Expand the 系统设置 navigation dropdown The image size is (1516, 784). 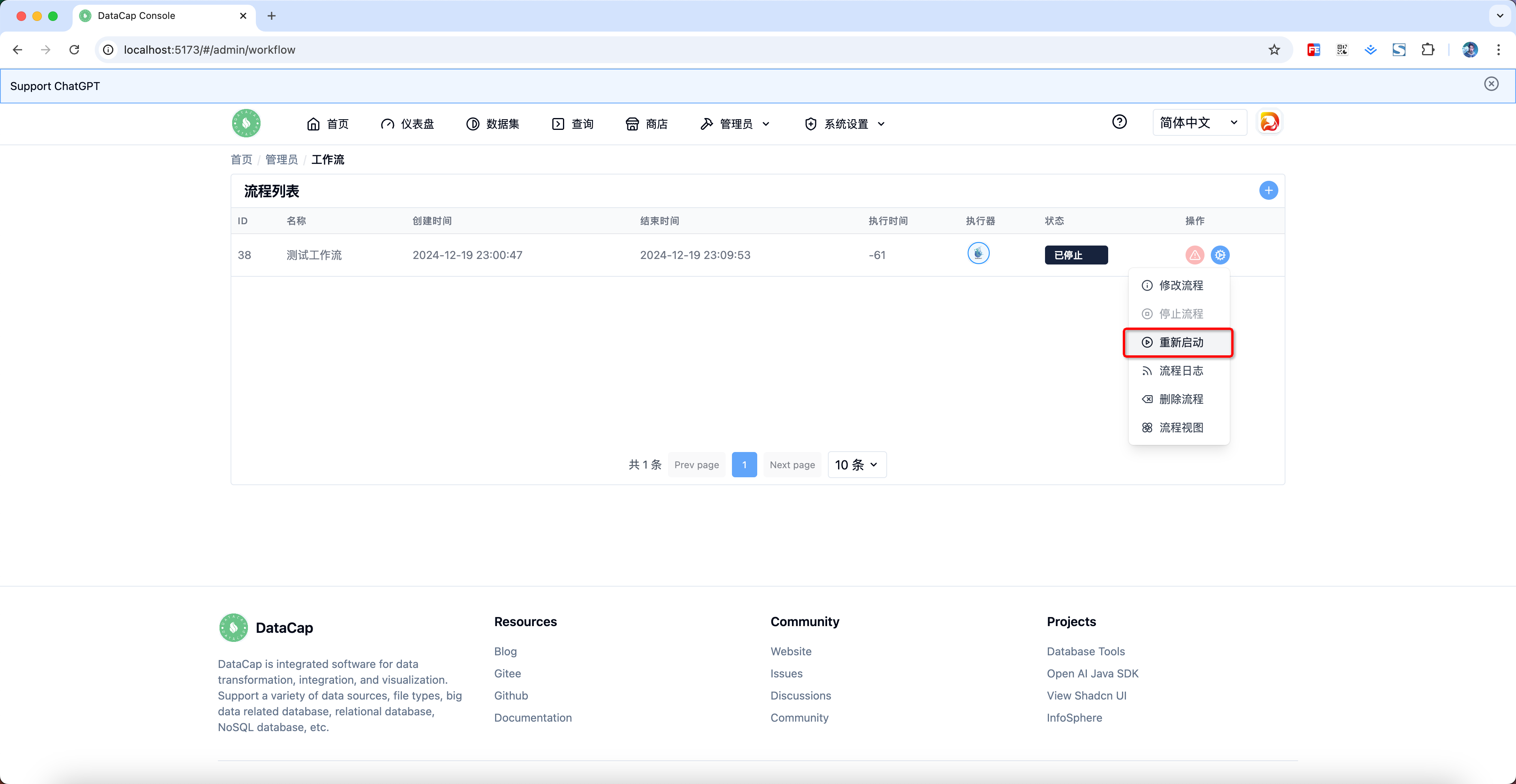pyautogui.click(x=844, y=124)
